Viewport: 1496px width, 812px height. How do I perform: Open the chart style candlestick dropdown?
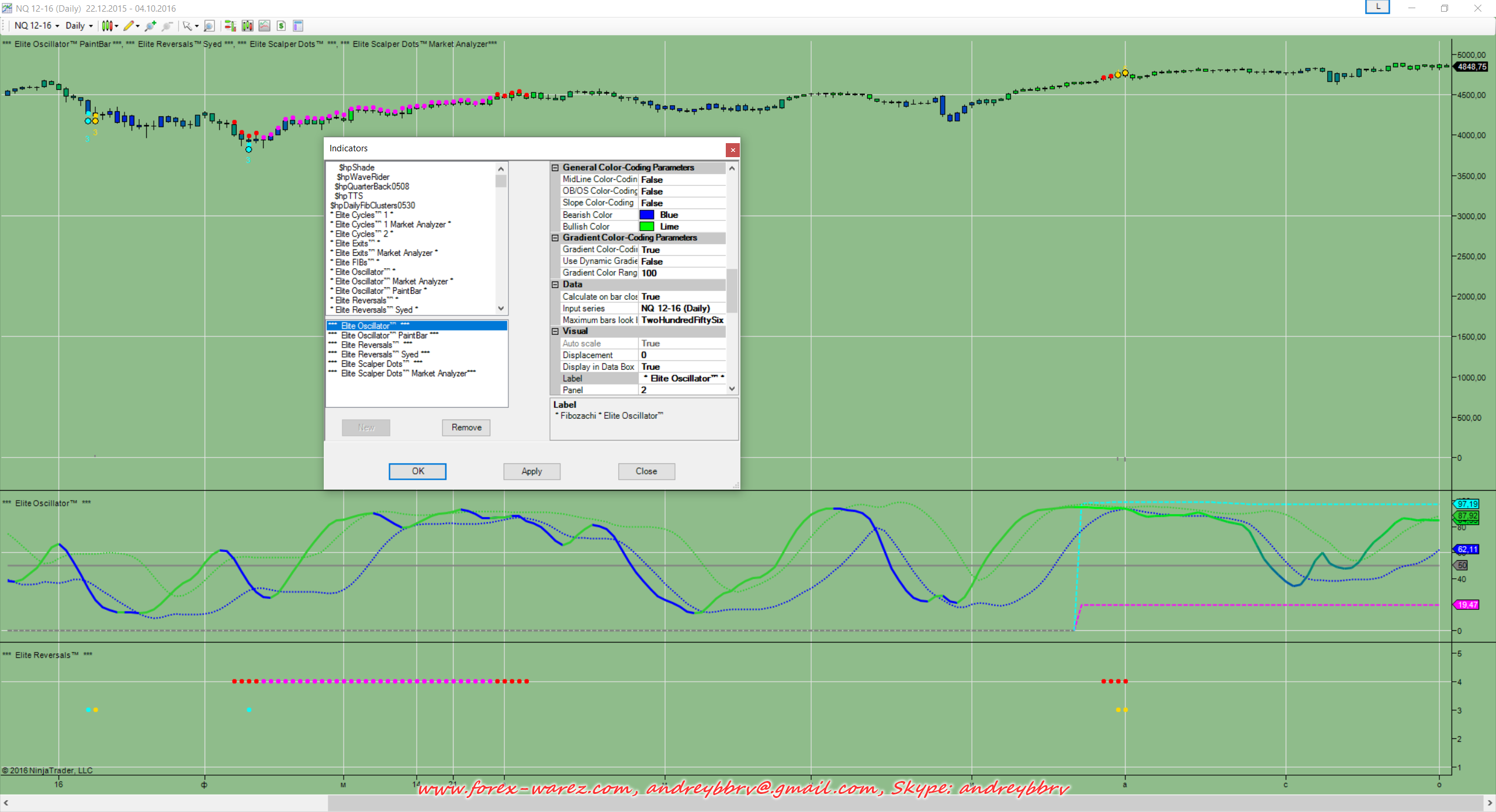click(x=110, y=26)
